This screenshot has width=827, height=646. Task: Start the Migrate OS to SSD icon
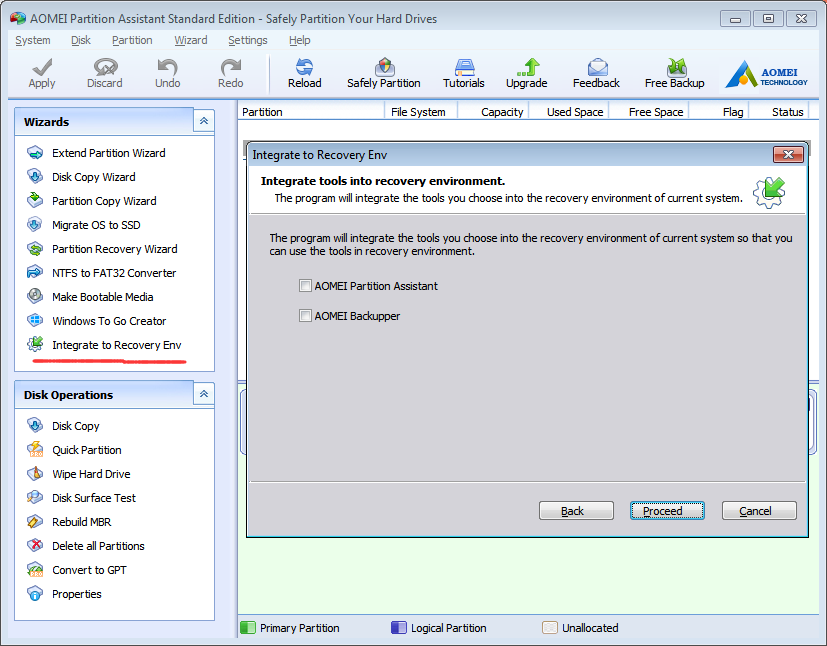(35, 225)
